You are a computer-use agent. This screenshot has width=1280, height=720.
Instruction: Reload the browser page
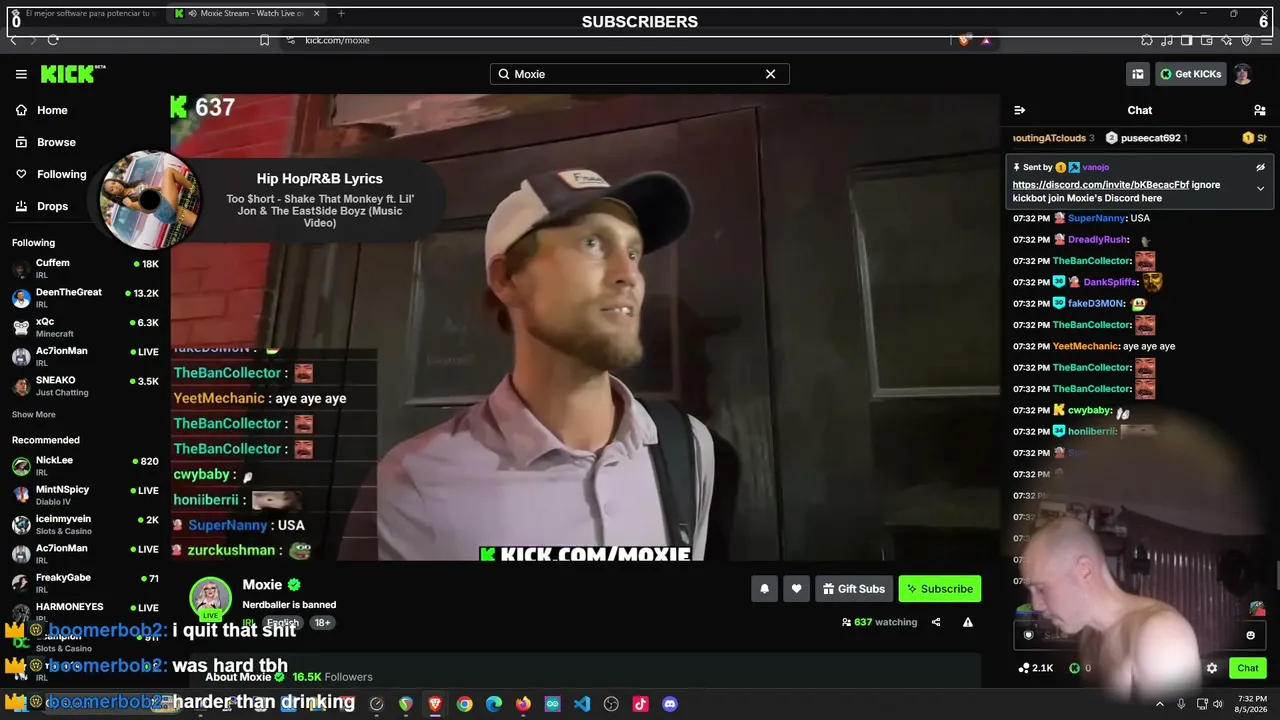point(53,40)
